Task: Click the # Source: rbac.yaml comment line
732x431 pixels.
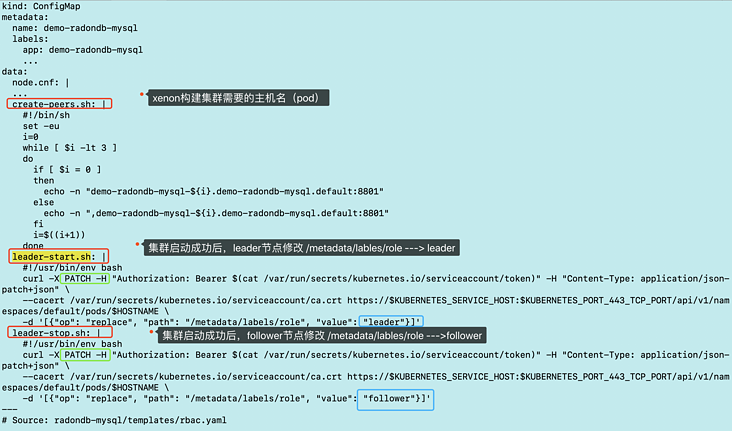Action: [114, 420]
